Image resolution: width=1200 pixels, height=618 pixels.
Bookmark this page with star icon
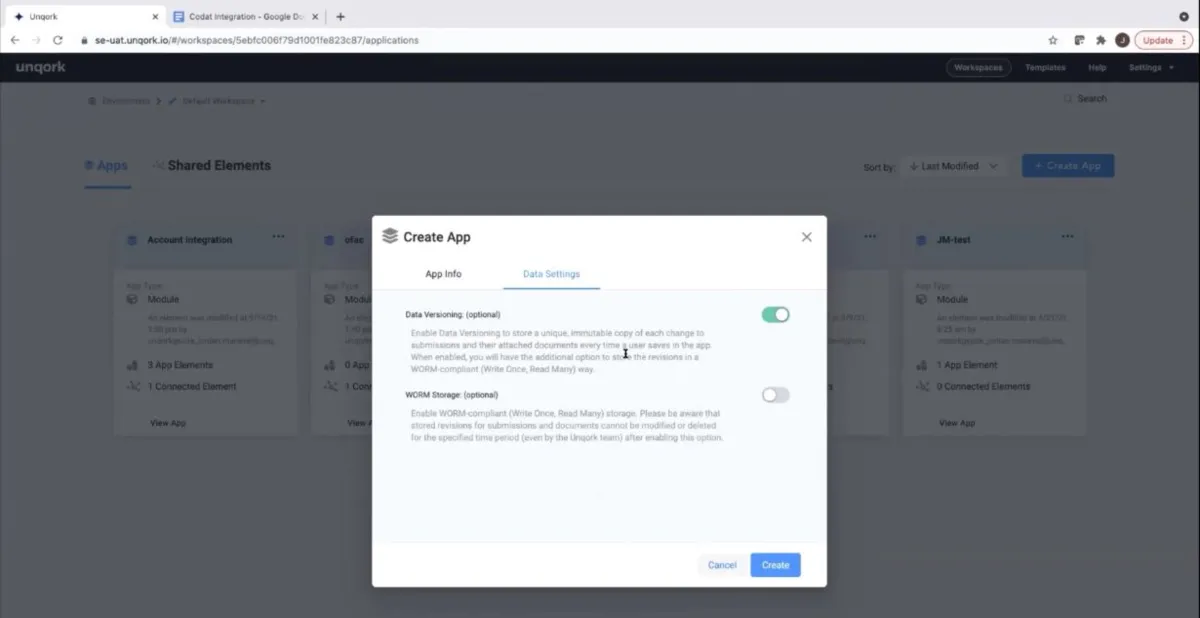(x=1053, y=40)
